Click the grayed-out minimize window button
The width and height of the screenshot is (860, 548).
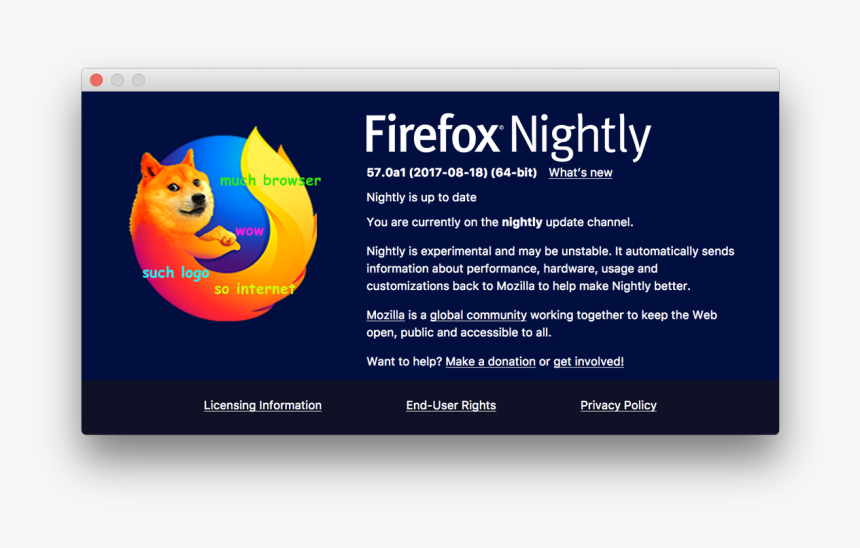click(117, 80)
